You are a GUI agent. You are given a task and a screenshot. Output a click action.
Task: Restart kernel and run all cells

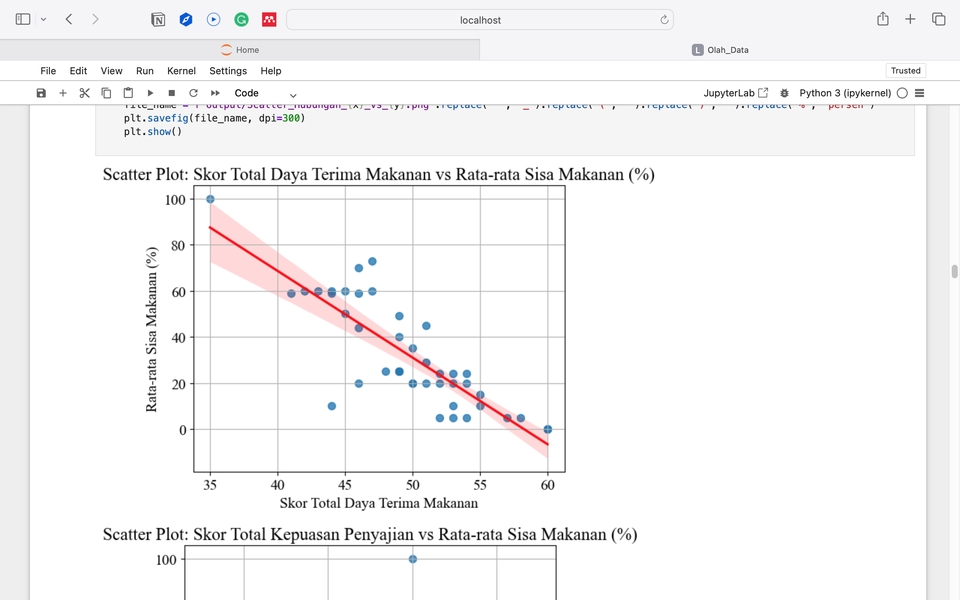coord(215,93)
